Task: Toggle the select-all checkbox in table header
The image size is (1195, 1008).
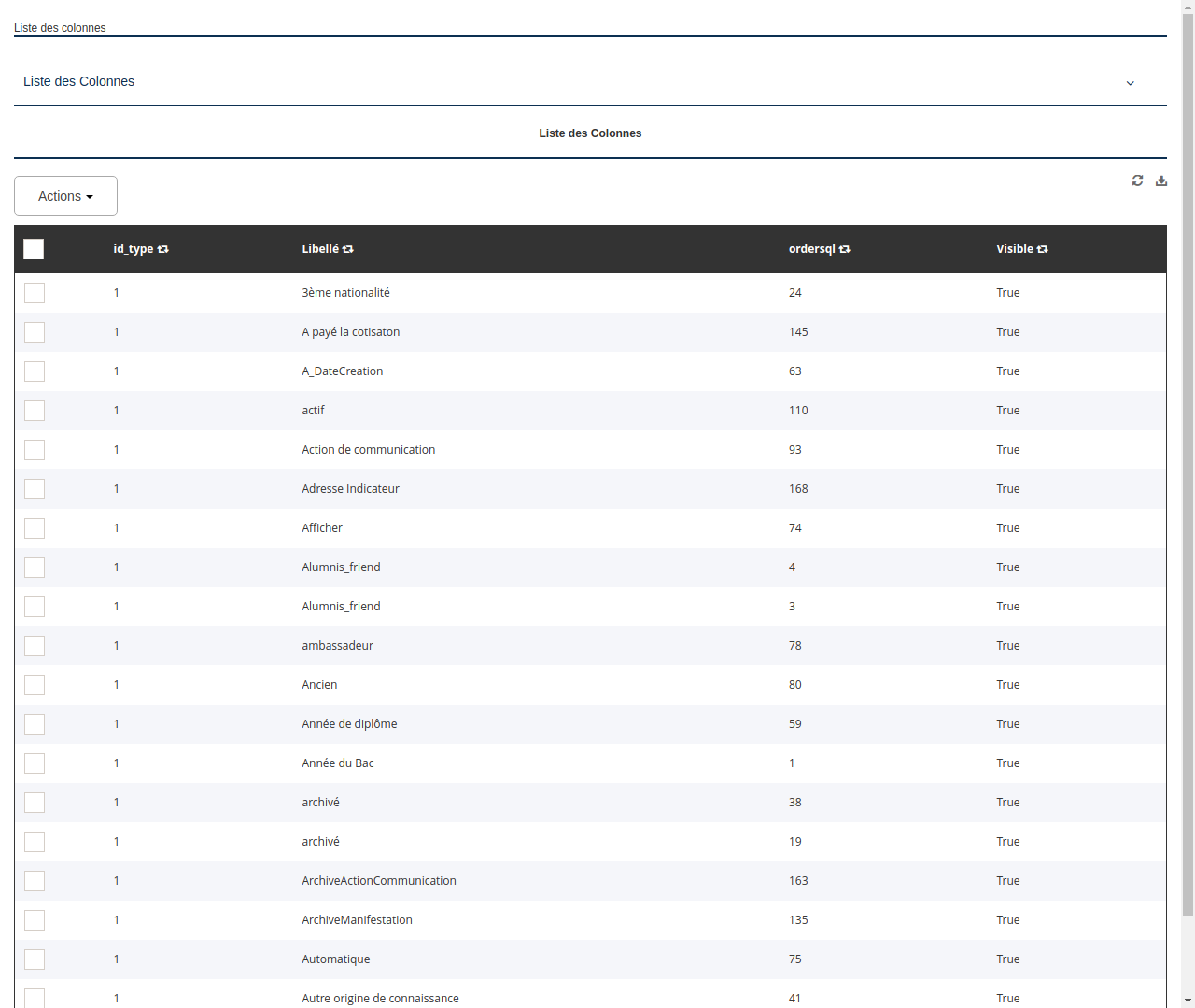Action: tap(34, 249)
